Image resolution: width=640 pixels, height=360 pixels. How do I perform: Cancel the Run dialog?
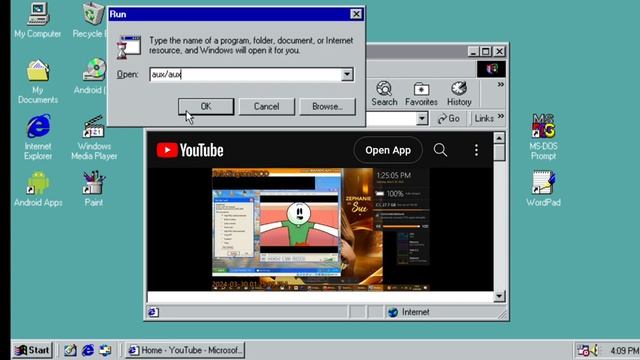[x=267, y=107]
